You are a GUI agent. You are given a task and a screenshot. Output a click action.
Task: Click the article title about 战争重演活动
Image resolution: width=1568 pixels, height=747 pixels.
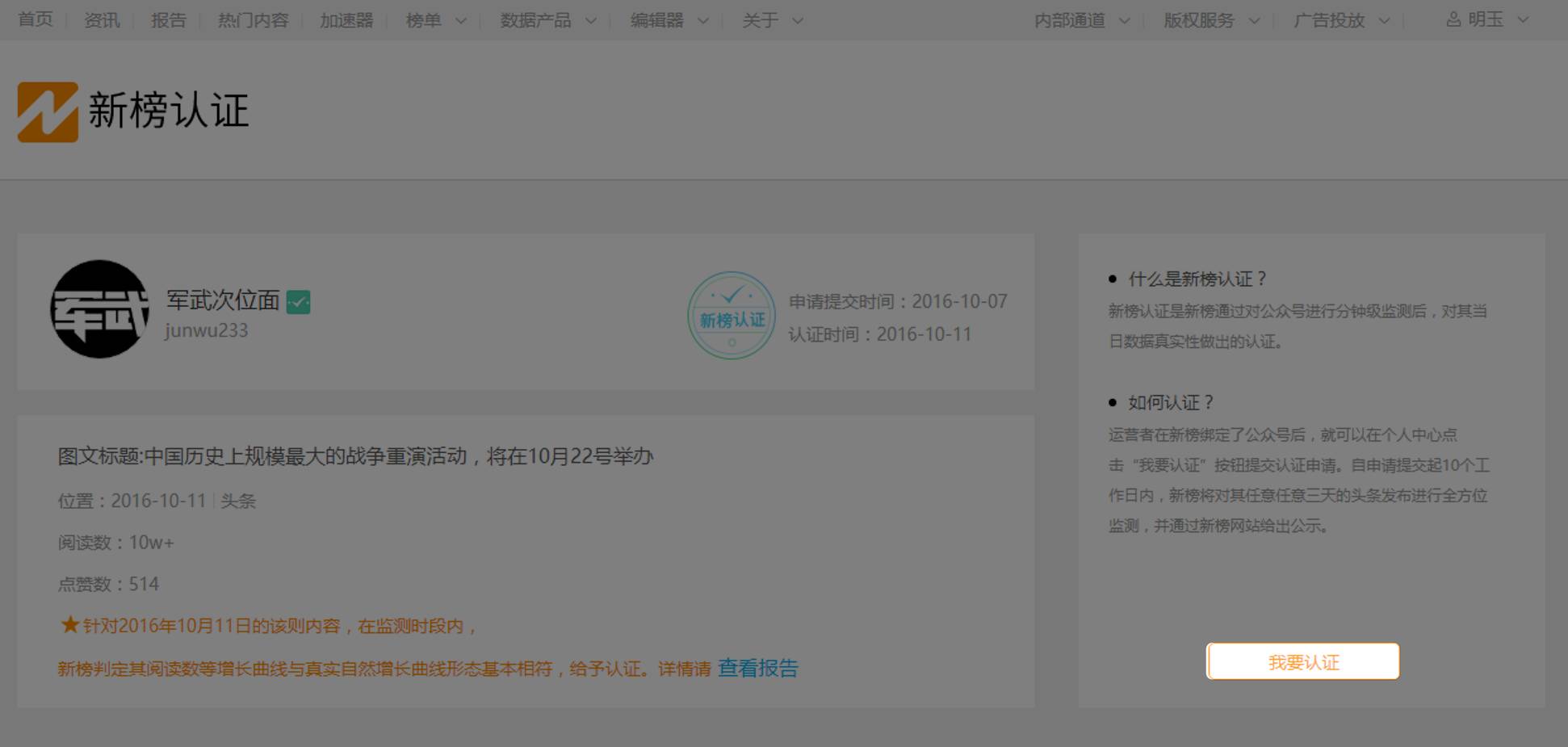(355, 457)
